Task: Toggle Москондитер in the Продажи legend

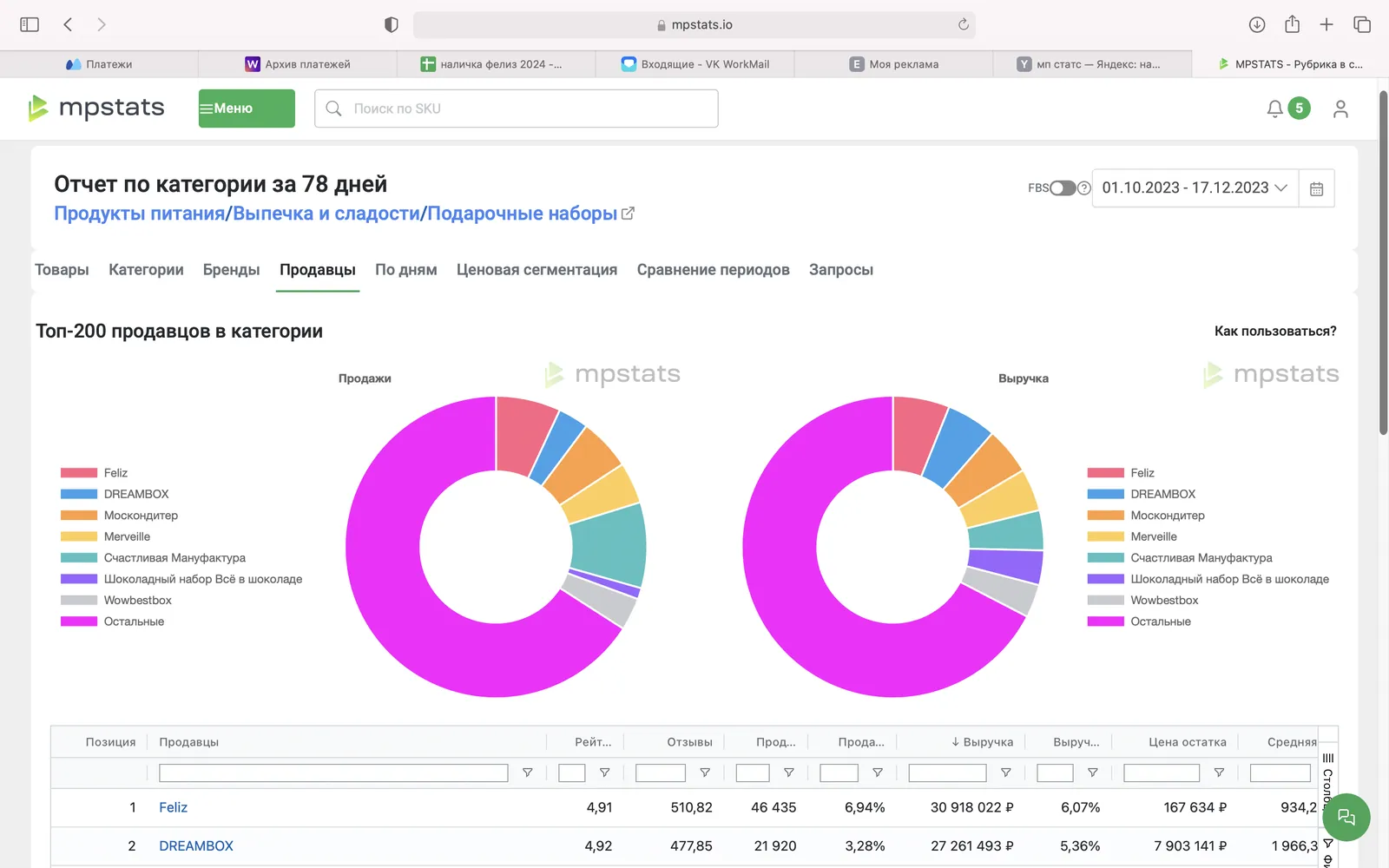Action: 119,516
